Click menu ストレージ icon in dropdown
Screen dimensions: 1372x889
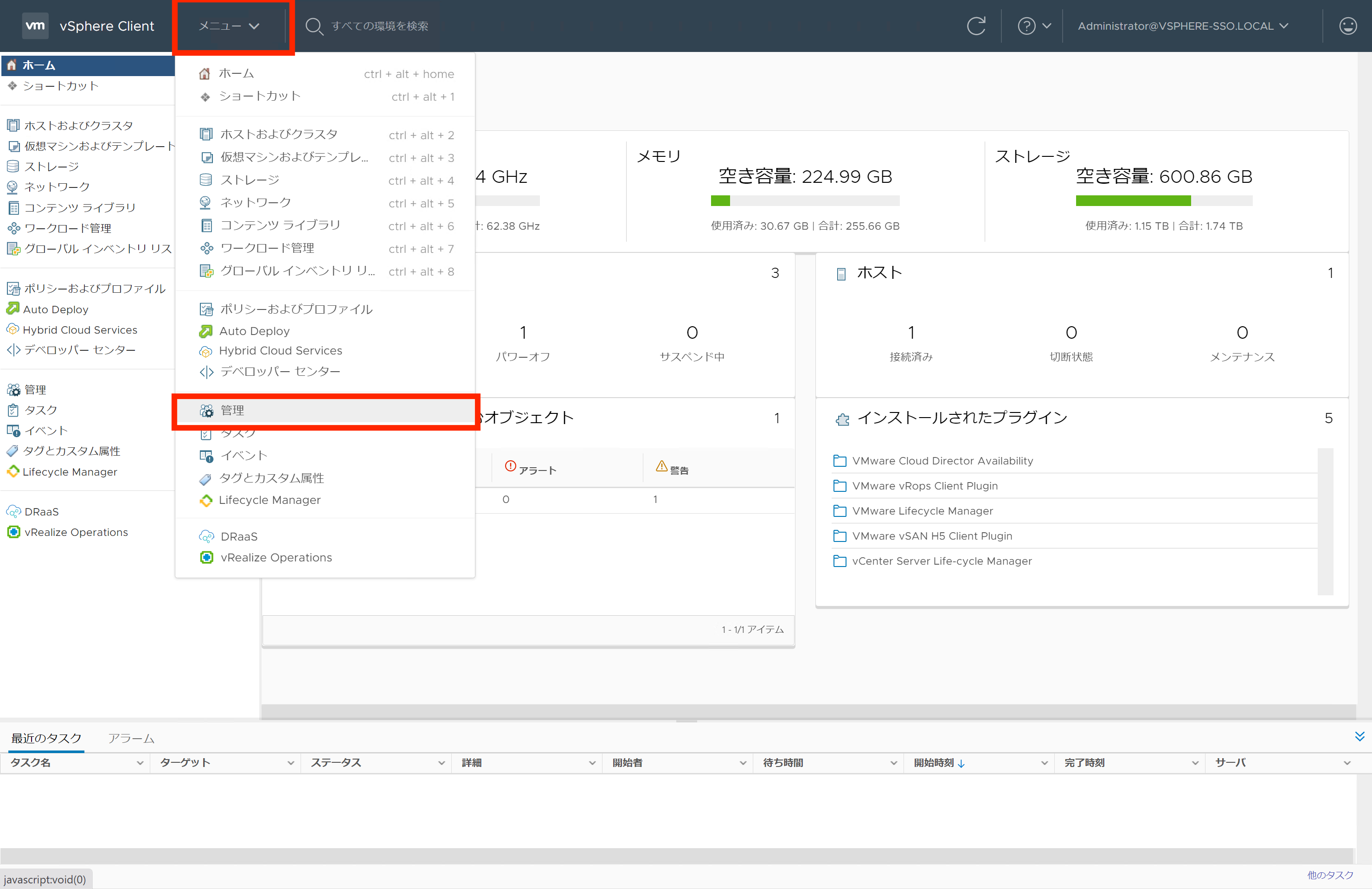point(206,180)
